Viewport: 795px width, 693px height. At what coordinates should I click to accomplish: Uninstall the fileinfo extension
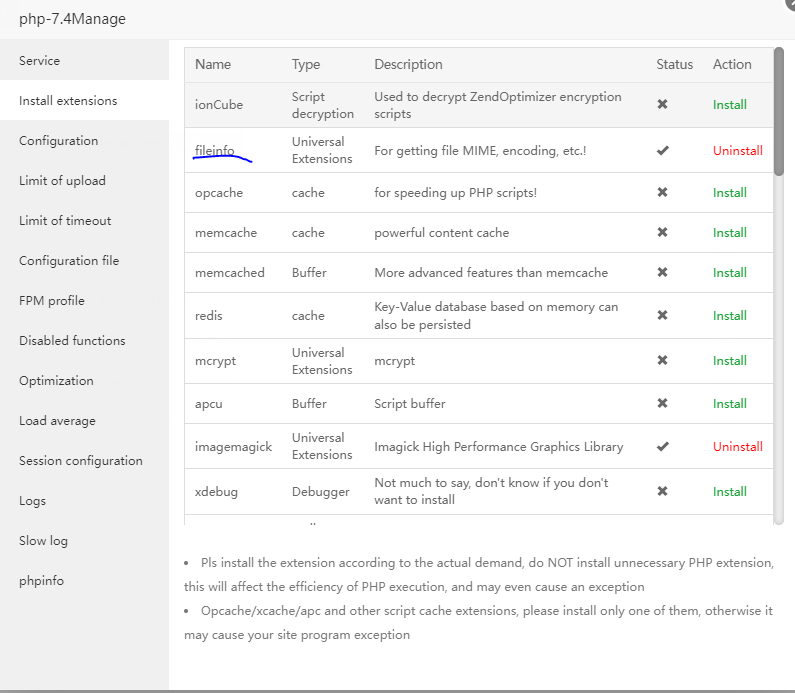pyautogui.click(x=737, y=150)
